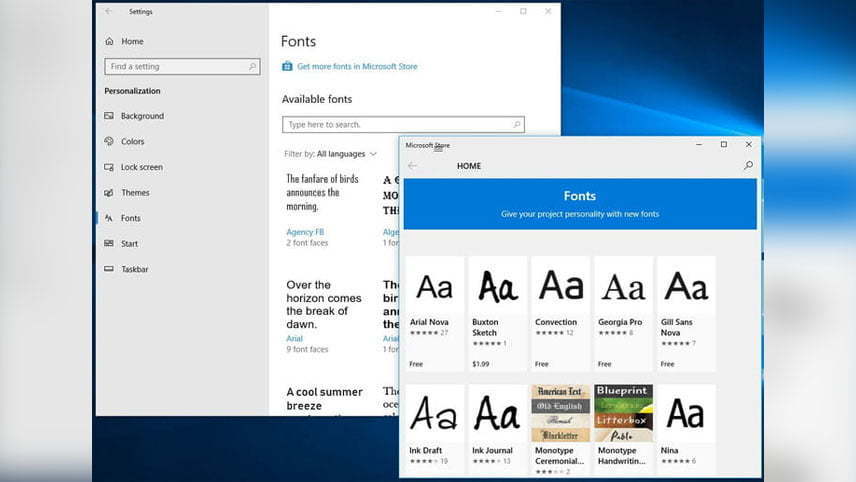Select Taskbar settings page
Viewport: 856px width, 482px height.
(134, 269)
